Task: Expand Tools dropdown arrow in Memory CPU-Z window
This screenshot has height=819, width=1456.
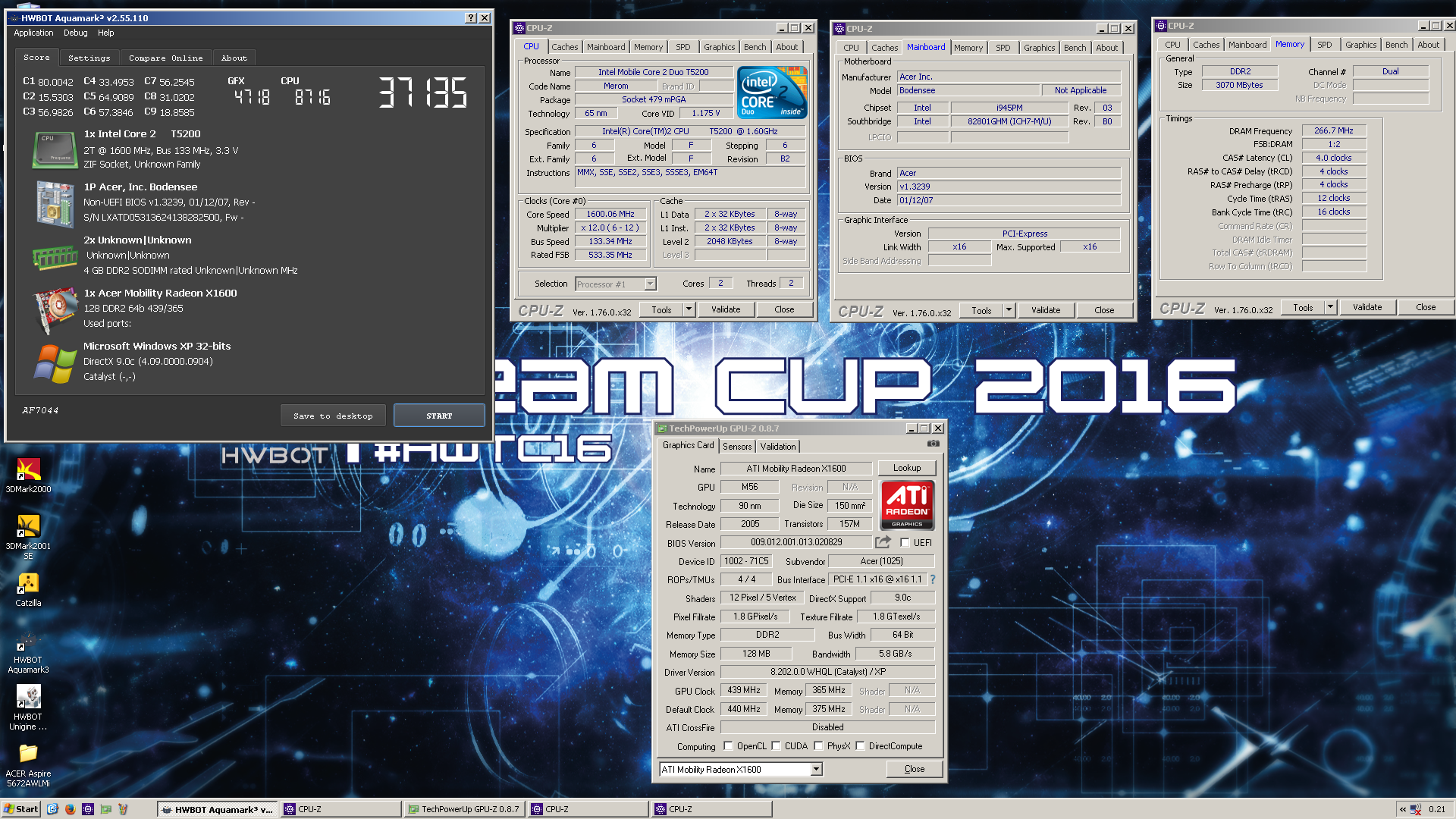Action: pos(1330,307)
